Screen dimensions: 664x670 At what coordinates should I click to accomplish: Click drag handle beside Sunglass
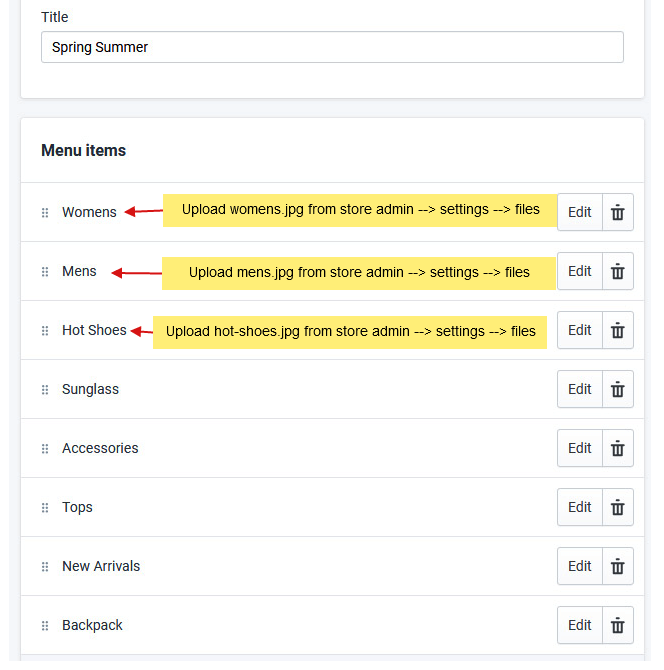click(45, 390)
